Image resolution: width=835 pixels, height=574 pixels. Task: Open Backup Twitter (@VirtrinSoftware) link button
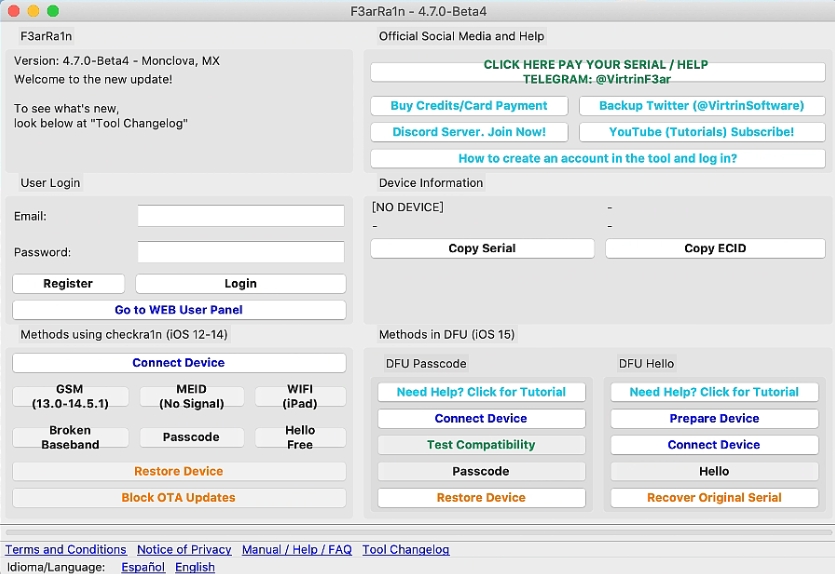[702, 105]
